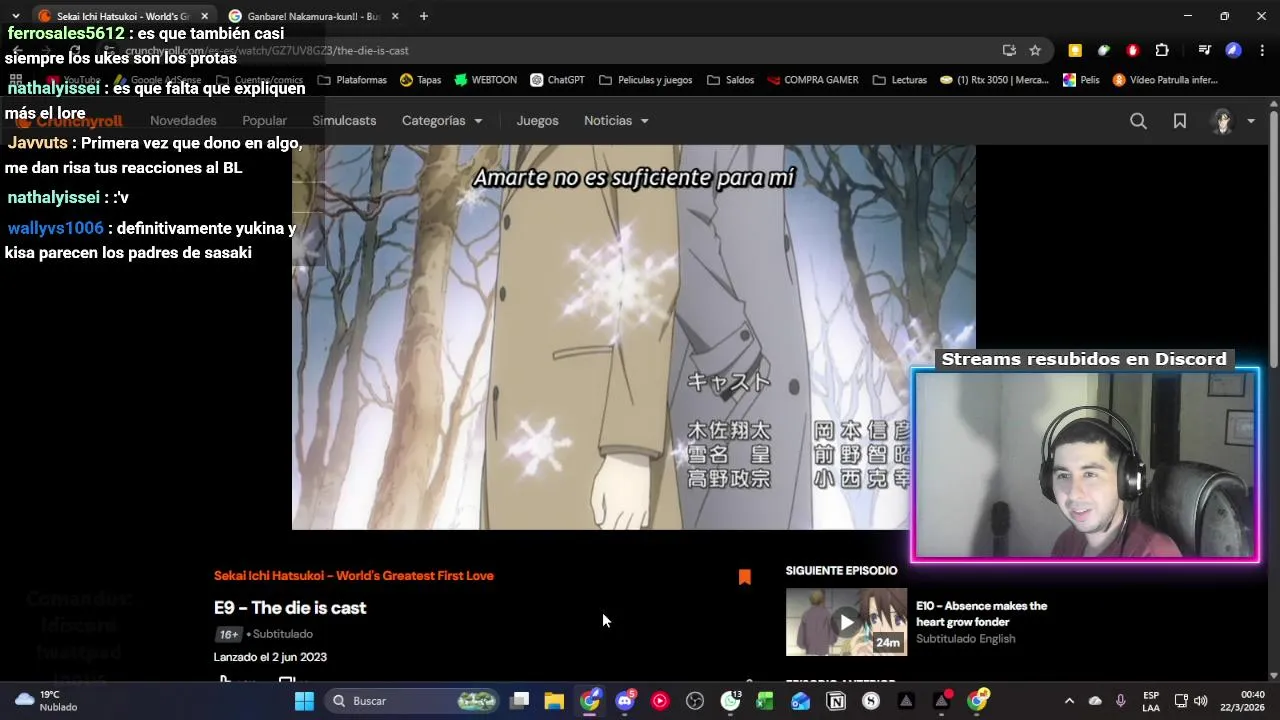Open Novedades page
The image size is (1280, 720).
tap(183, 120)
